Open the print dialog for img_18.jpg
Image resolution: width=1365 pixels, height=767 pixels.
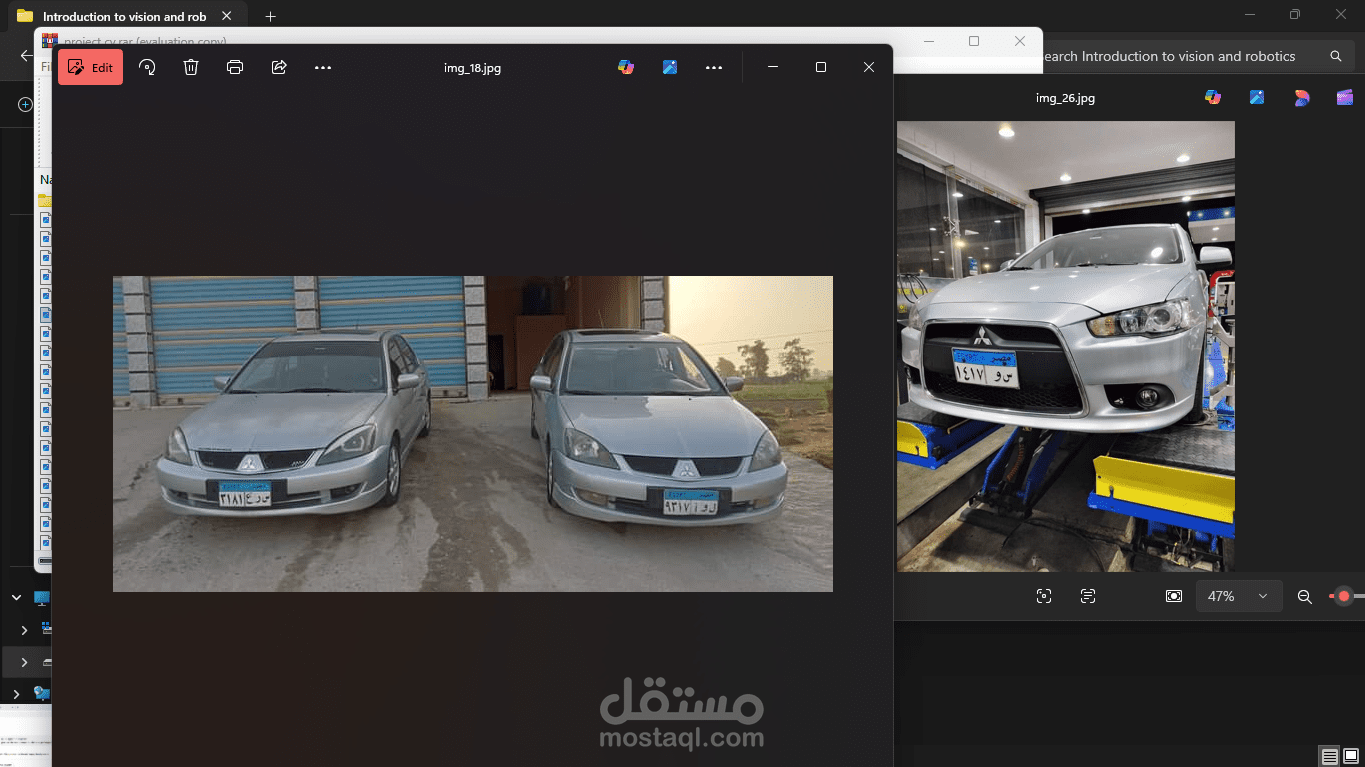pyautogui.click(x=235, y=67)
